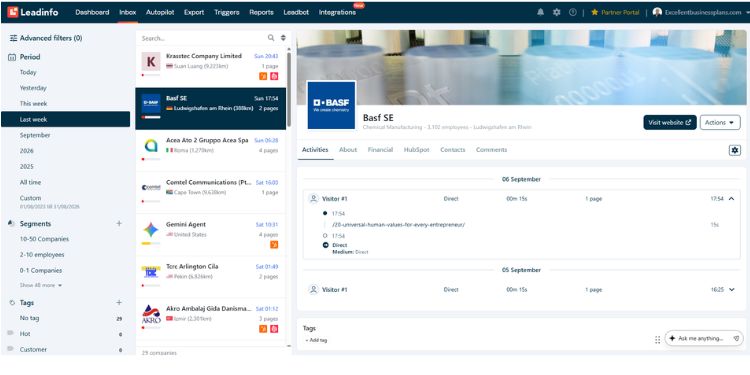Click the orange badge on Gemini Agent
750x375 pixels.
tap(274, 244)
